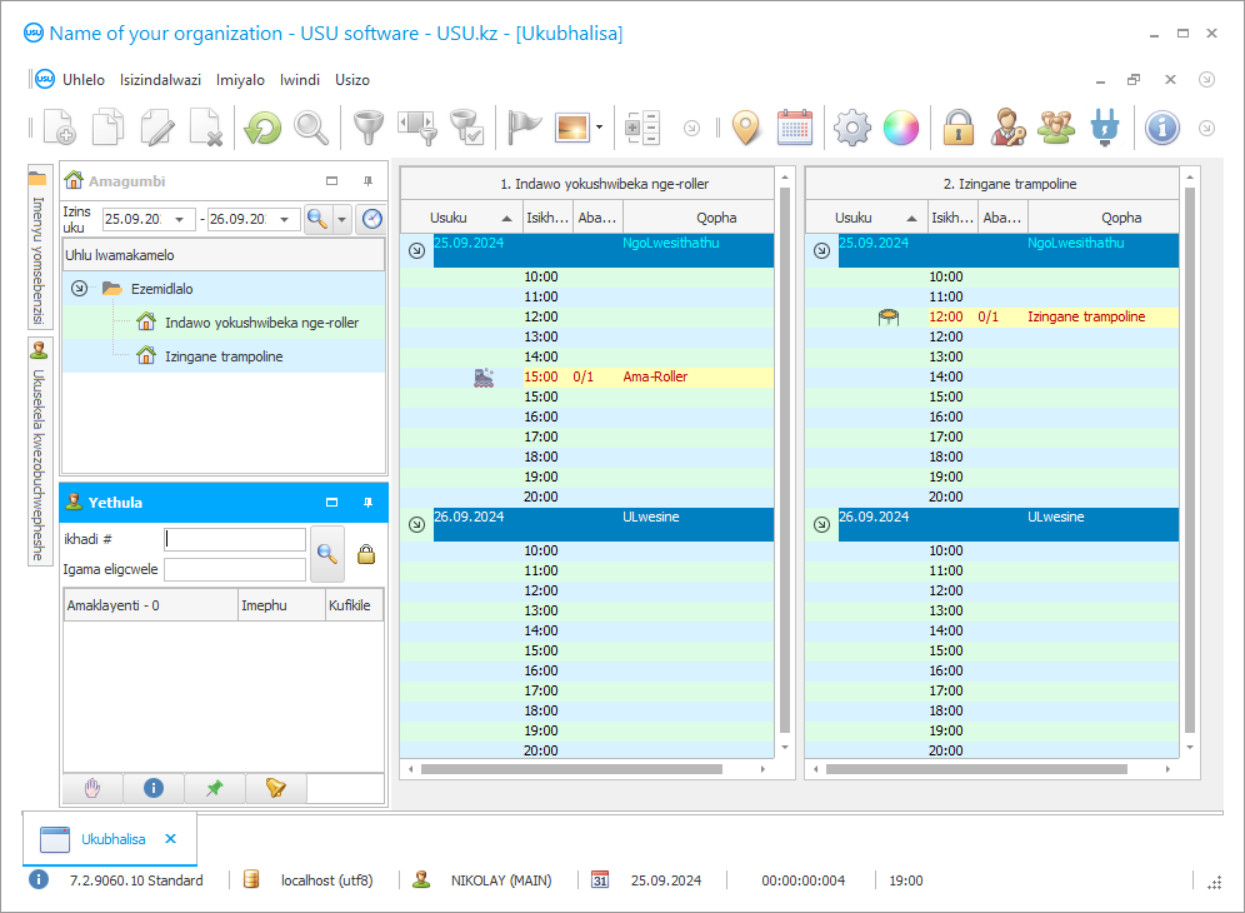
Task: Click the group of users icon
Action: pyautogui.click(x=1056, y=128)
